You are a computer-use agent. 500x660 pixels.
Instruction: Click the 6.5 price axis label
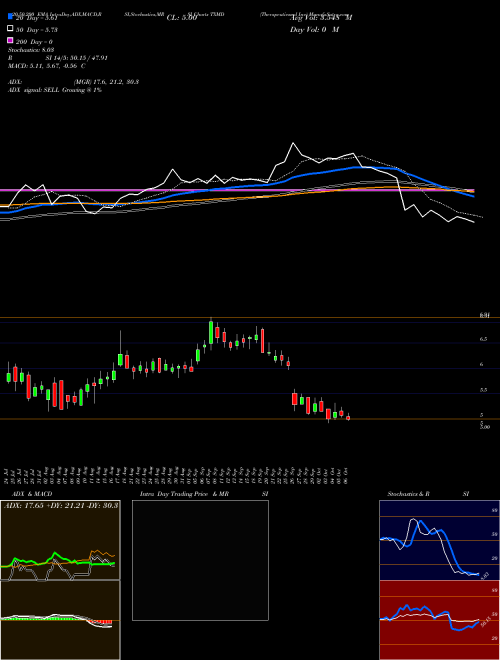coord(483,339)
